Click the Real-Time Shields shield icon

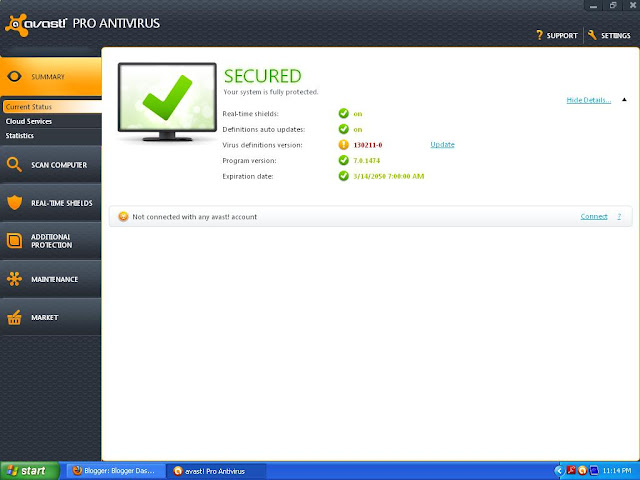click(x=14, y=202)
